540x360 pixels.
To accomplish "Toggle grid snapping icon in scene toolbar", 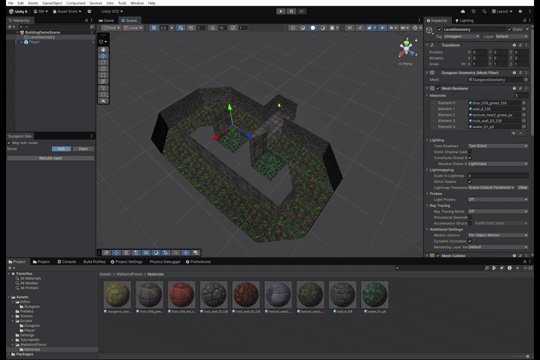I will point(181,28).
